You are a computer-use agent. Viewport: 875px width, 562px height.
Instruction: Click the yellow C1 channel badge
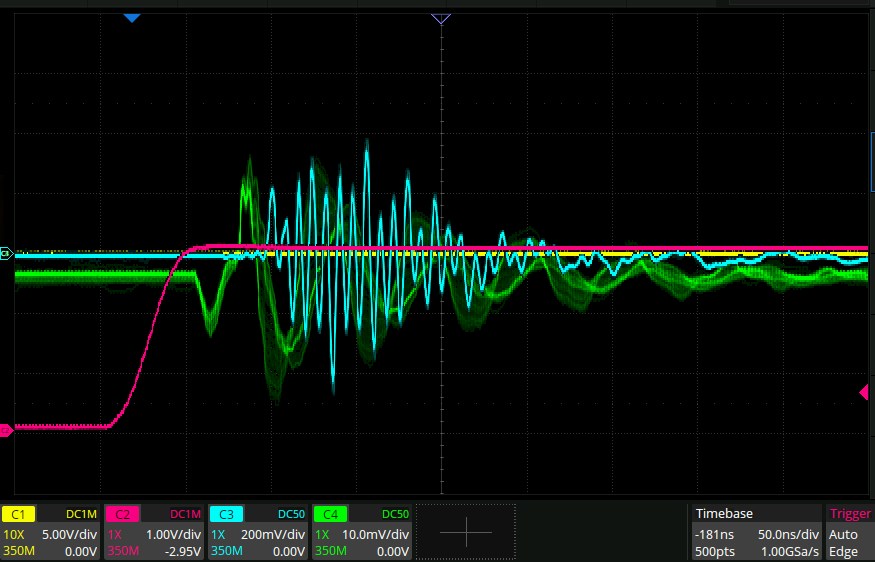pyautogui.click(x=19, y=514)
